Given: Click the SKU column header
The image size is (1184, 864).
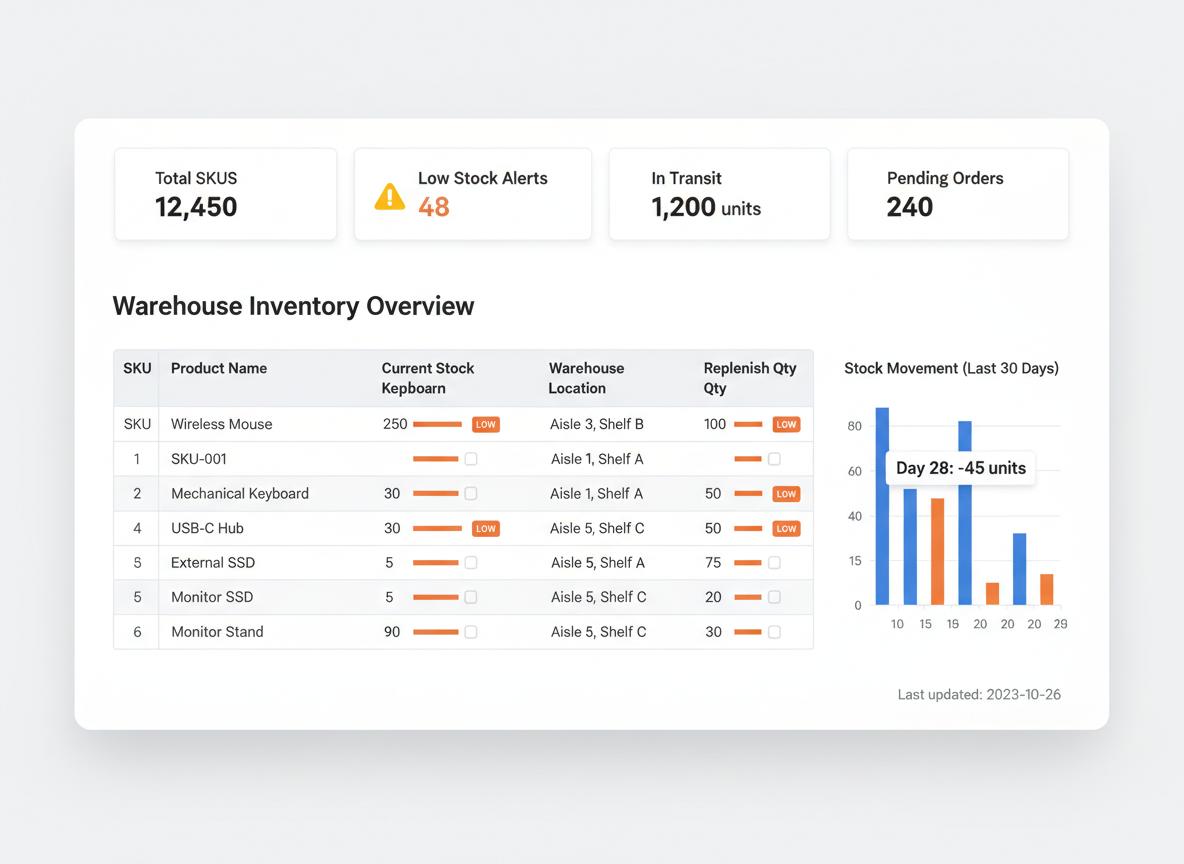Looking at the screenshot, I should [137, 369].
